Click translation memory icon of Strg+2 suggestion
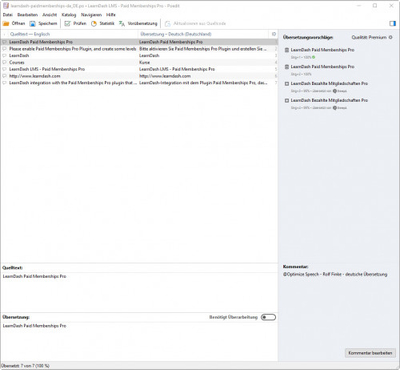Viewport: 400px width, 370px height. pyautogui.click(x=287, y=67)
